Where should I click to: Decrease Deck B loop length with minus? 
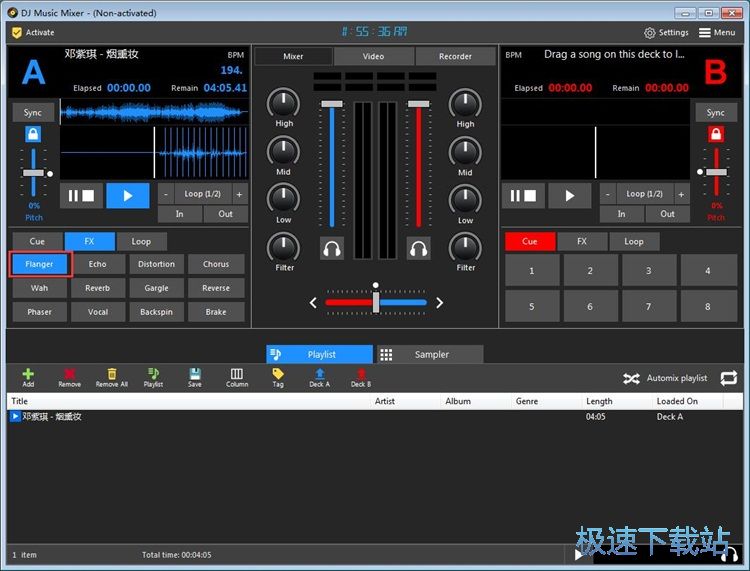(608, 194)
